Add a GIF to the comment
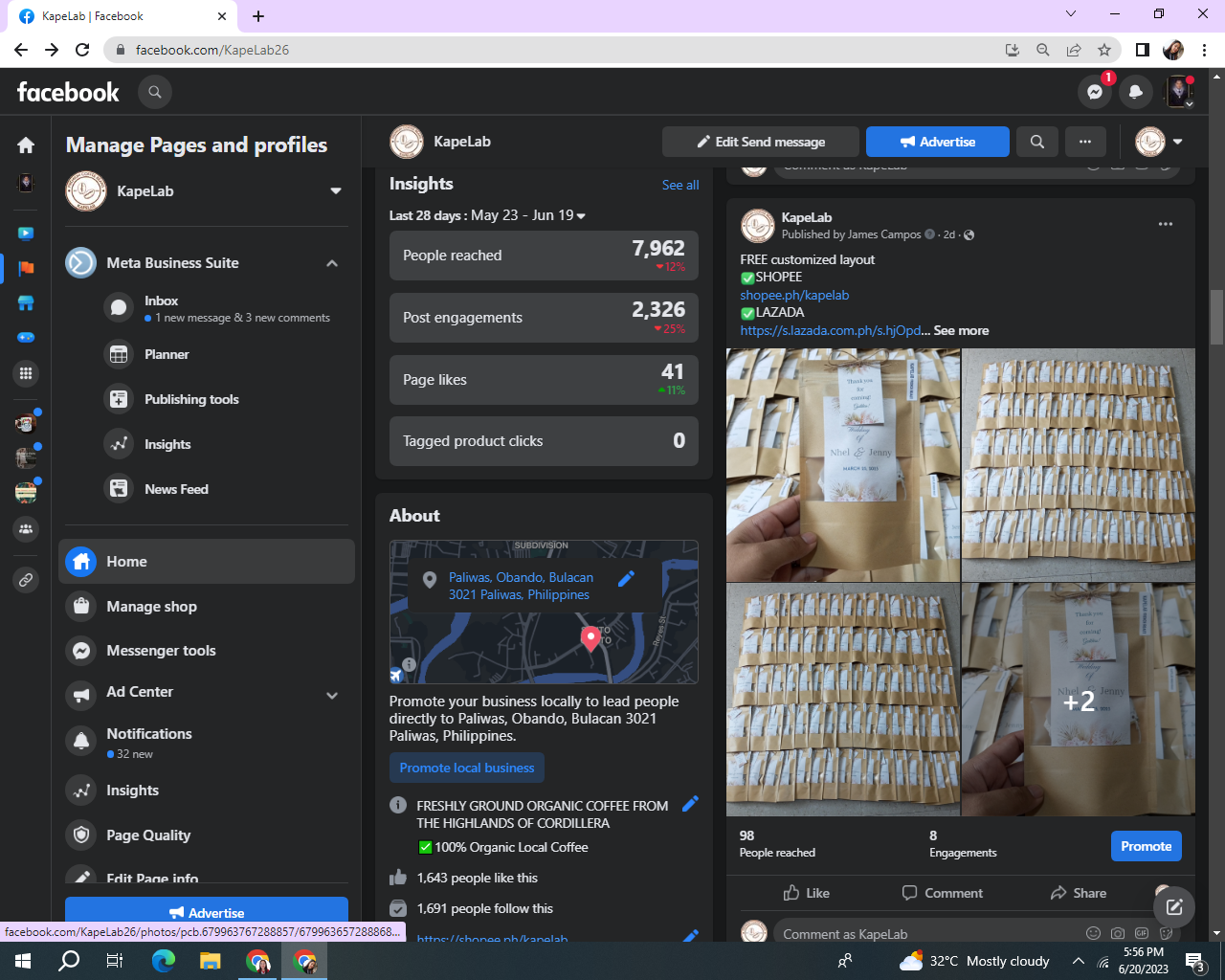 point(1142,933)
